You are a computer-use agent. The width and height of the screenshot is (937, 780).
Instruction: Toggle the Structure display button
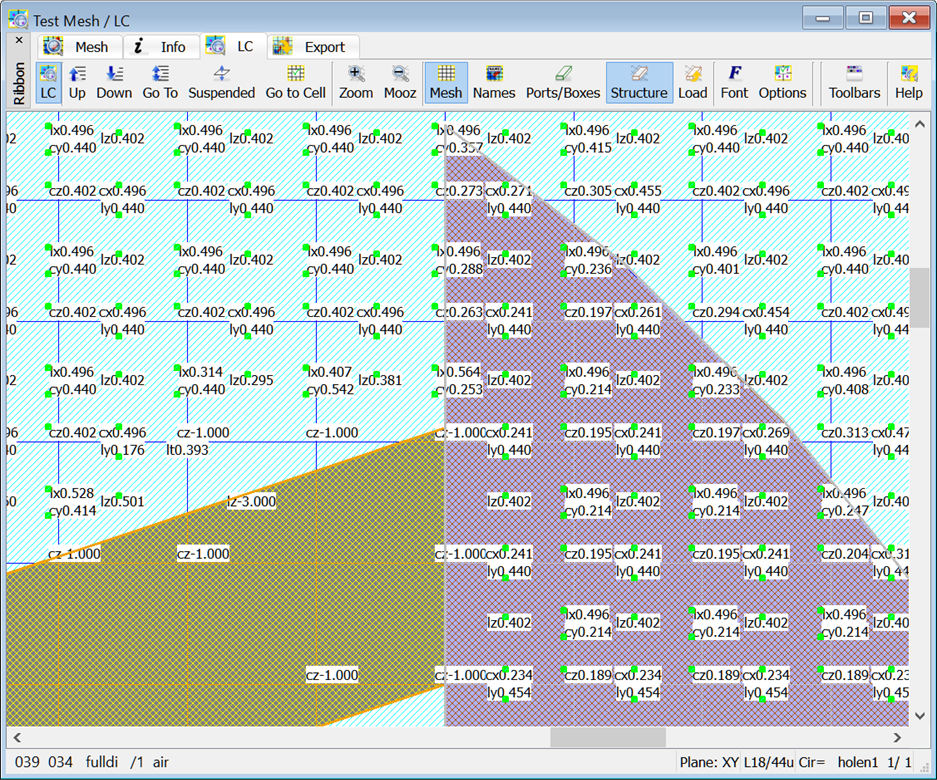[x=639, y=82]
